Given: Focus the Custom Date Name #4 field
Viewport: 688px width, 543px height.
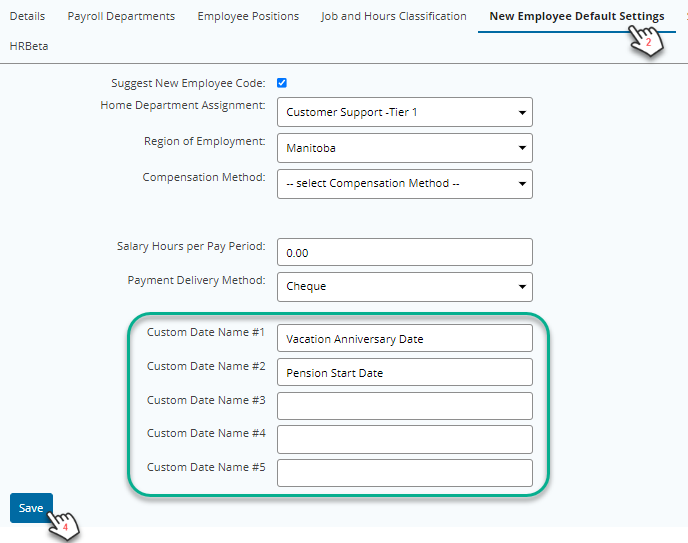Looking at the screenshot, I should click(405, 439).
